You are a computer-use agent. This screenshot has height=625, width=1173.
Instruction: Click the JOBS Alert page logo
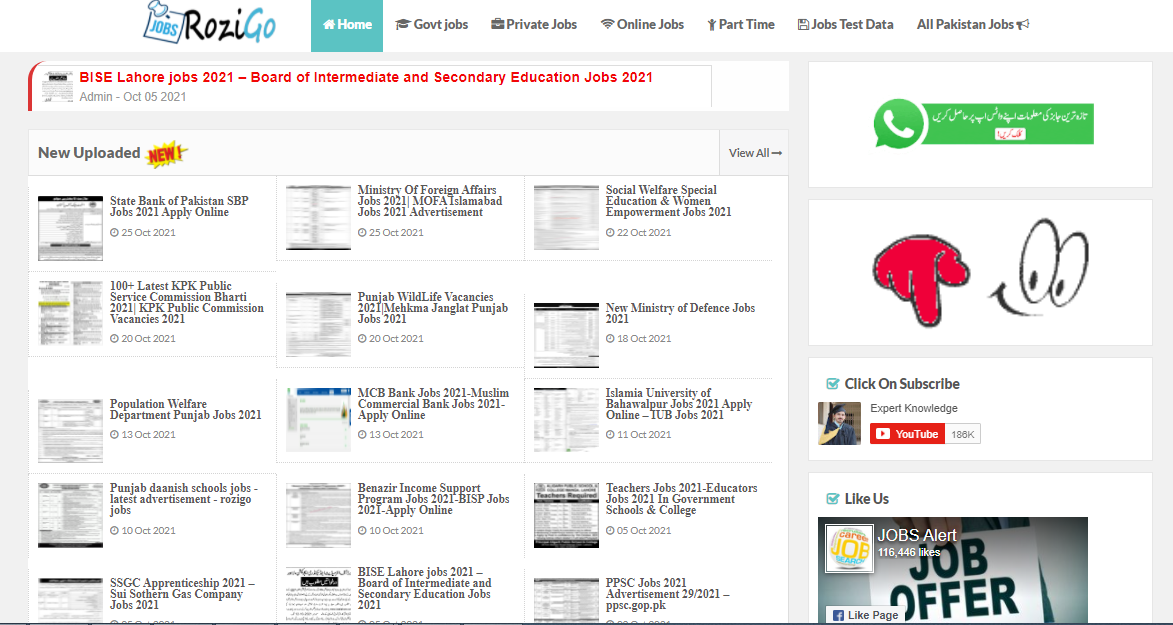pos(848,548)
